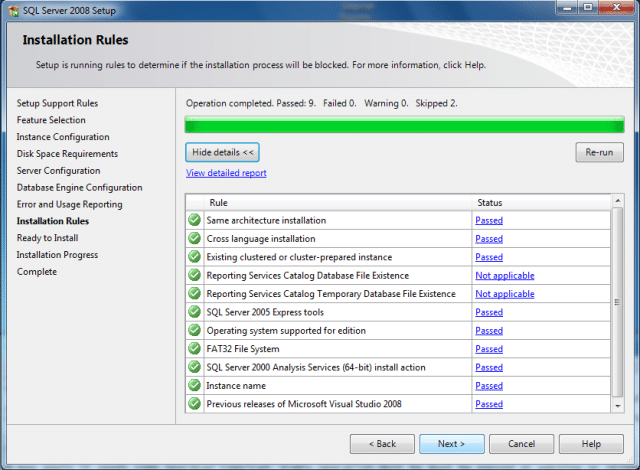Open Passed status for Existing clustered instance
This screenshot has height=470, width=640.
(489, 257)
